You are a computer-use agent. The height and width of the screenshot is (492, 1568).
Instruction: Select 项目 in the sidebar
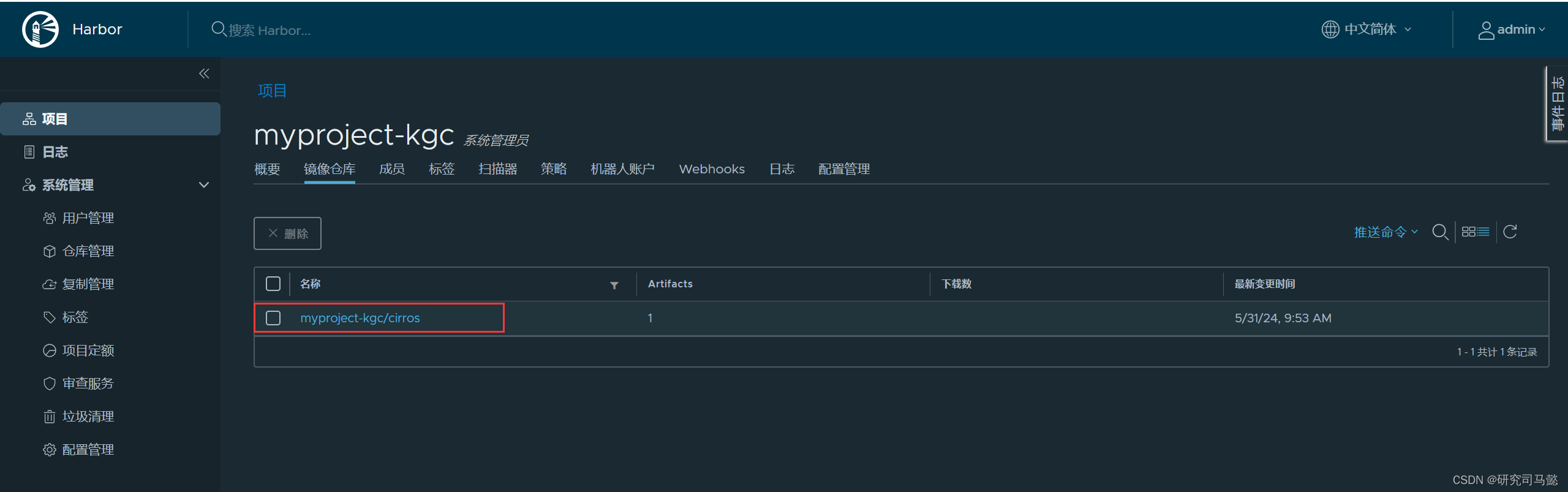click(x=110, y=119)
